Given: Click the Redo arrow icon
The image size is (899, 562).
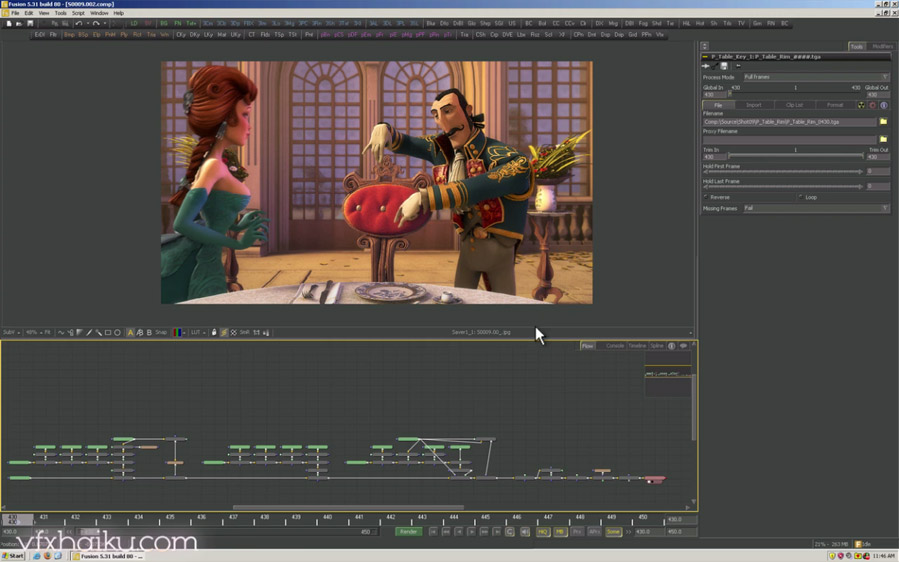Looking at the screenshot, I should coord(96,24).
